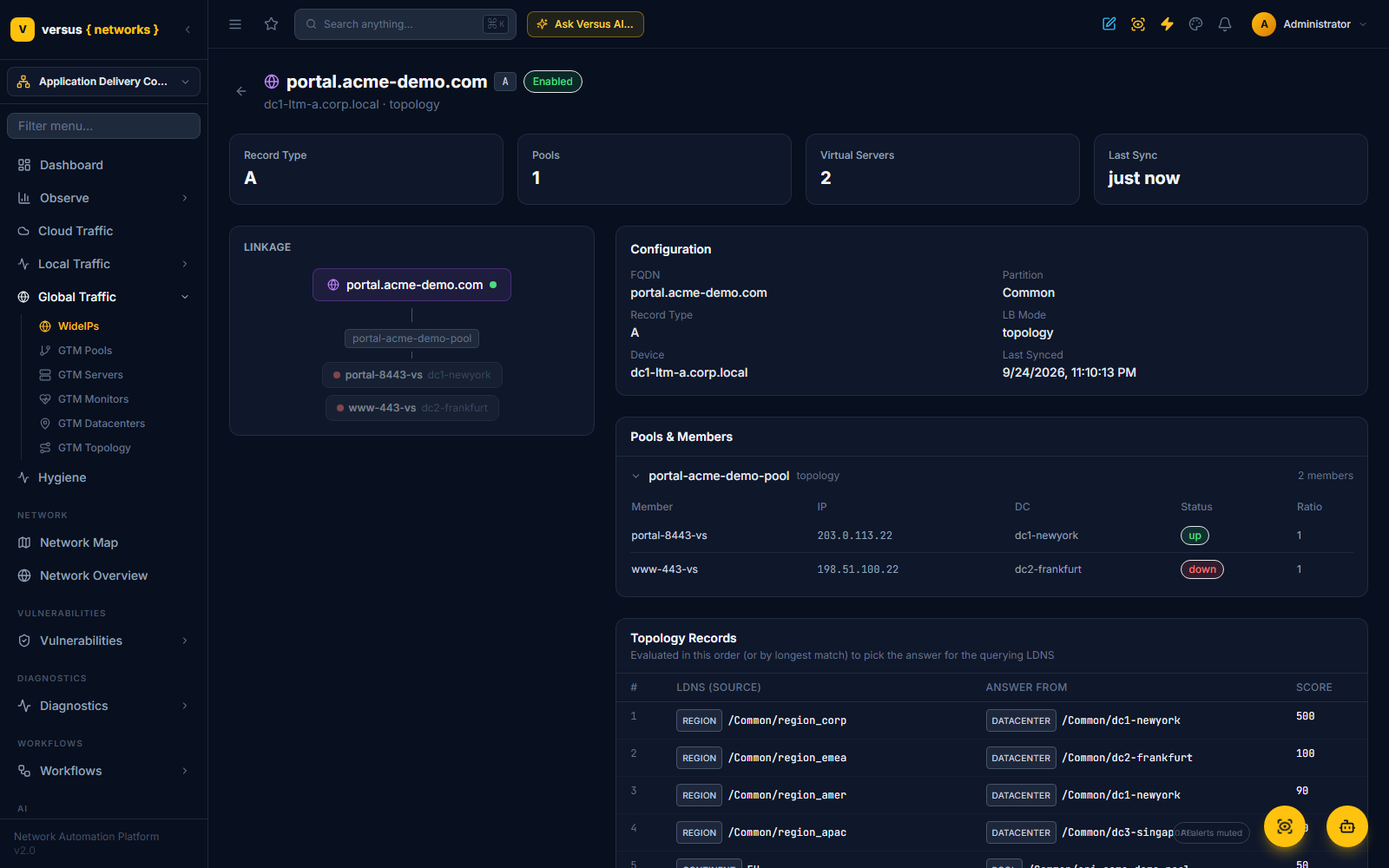Click the portal-acme-demo-pool node in Linkage
Screen dimensions: 1389x868
[x=411, y=339]
